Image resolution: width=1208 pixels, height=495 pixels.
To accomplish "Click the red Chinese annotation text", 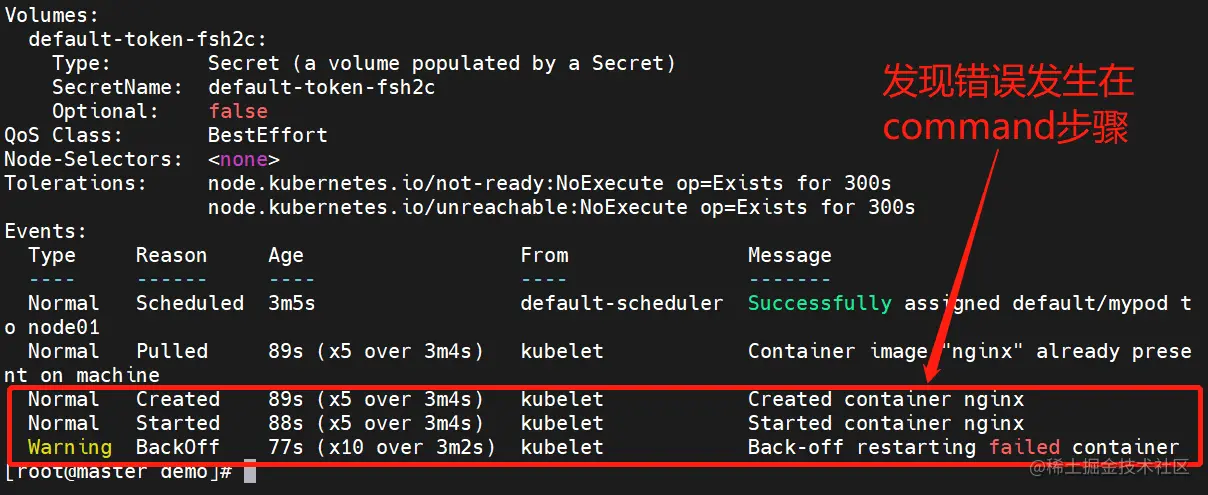I will [1006, 104].
